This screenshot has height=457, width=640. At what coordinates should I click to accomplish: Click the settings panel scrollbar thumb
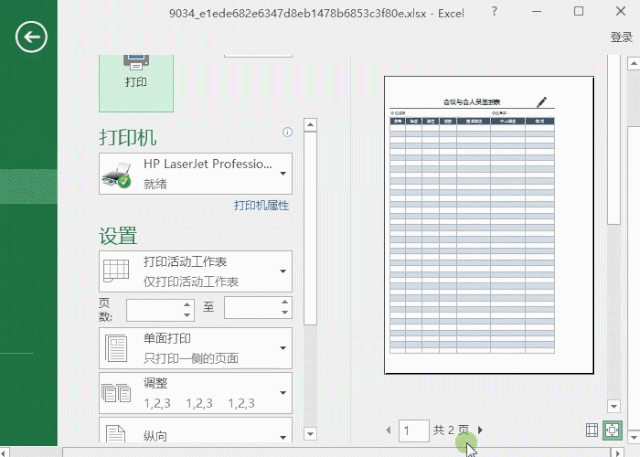pos(310,228)
